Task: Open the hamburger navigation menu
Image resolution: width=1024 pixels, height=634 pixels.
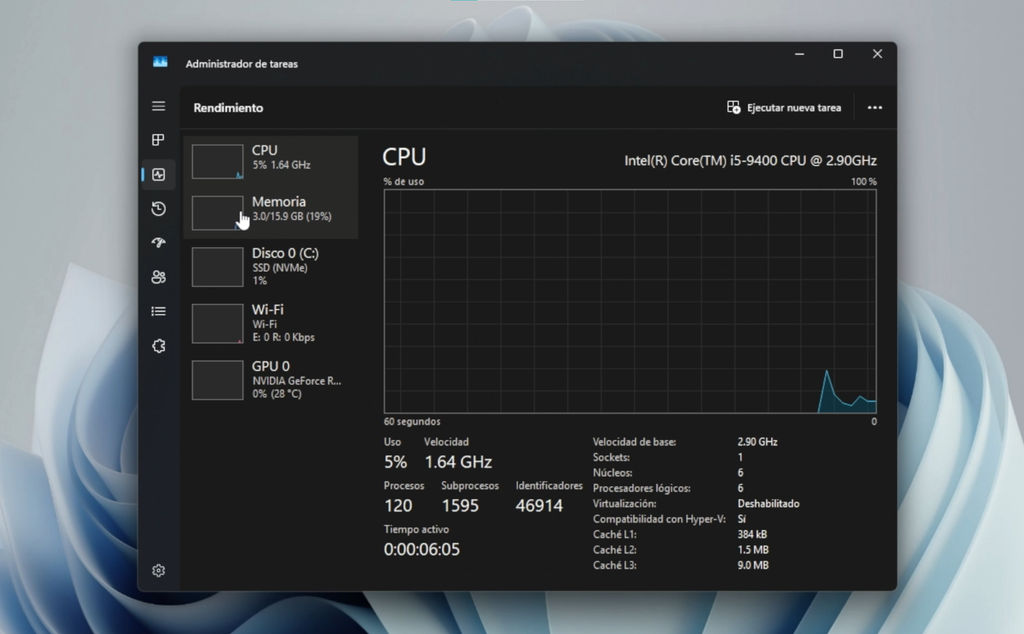Action: (x=159, y=106)
